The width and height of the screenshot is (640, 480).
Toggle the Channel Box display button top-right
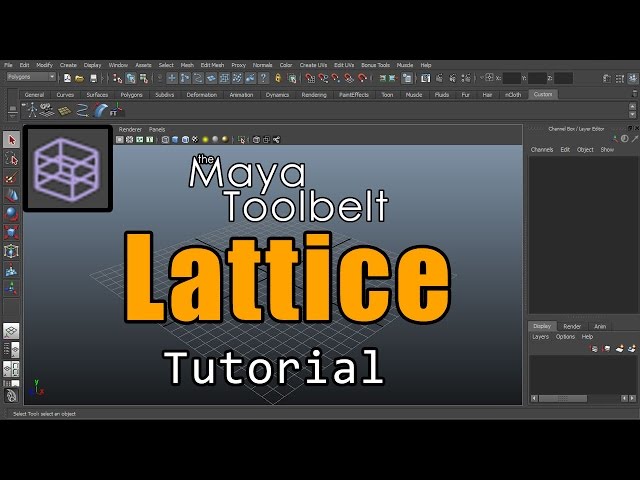click(633, 78)
